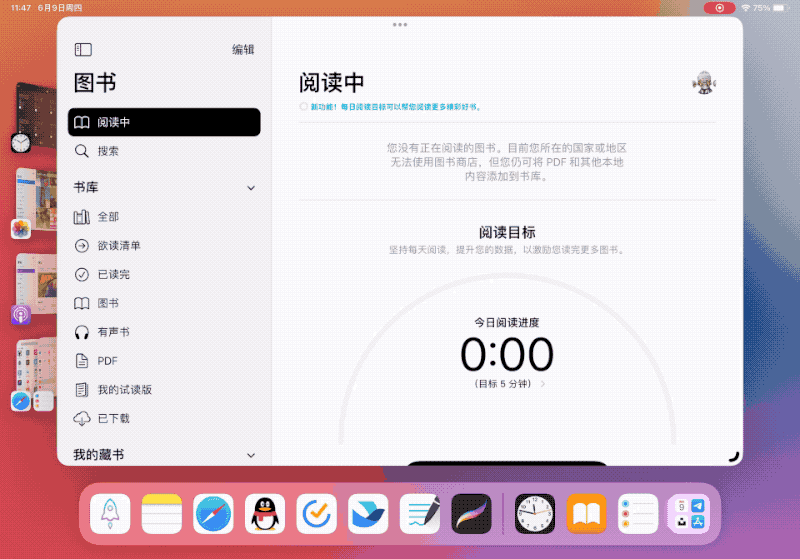Tap the Wi-Fi status icon
The height and width of the screenshot is (559, 800).
coord(746,8)
